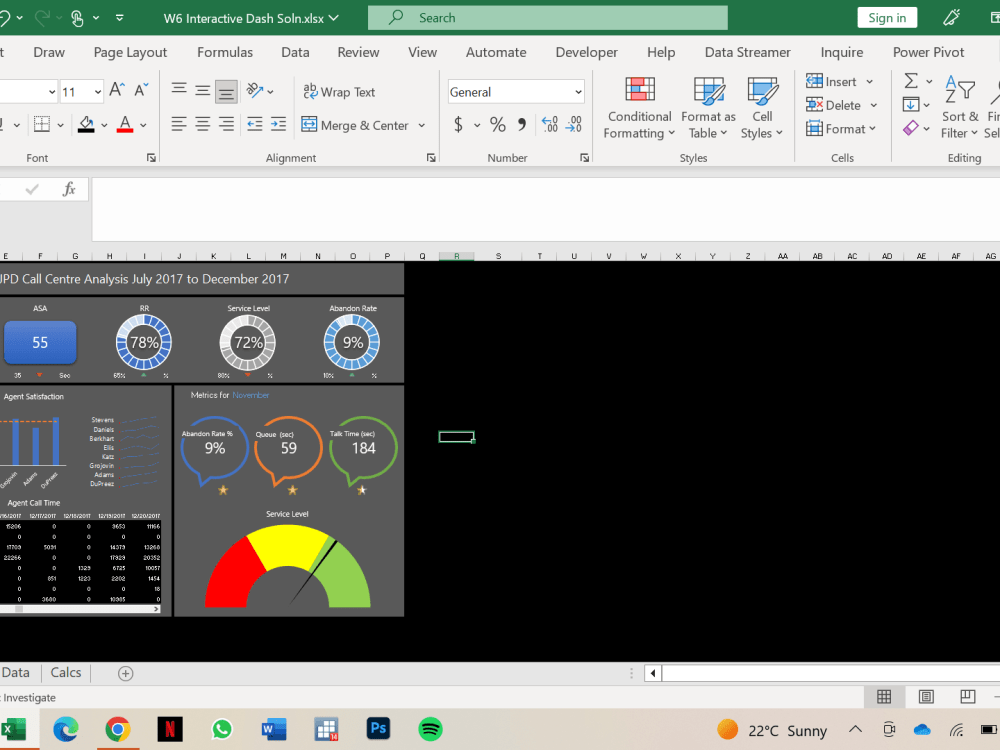Open the font size dropdown
The image size is (1000, 750).
96,90
